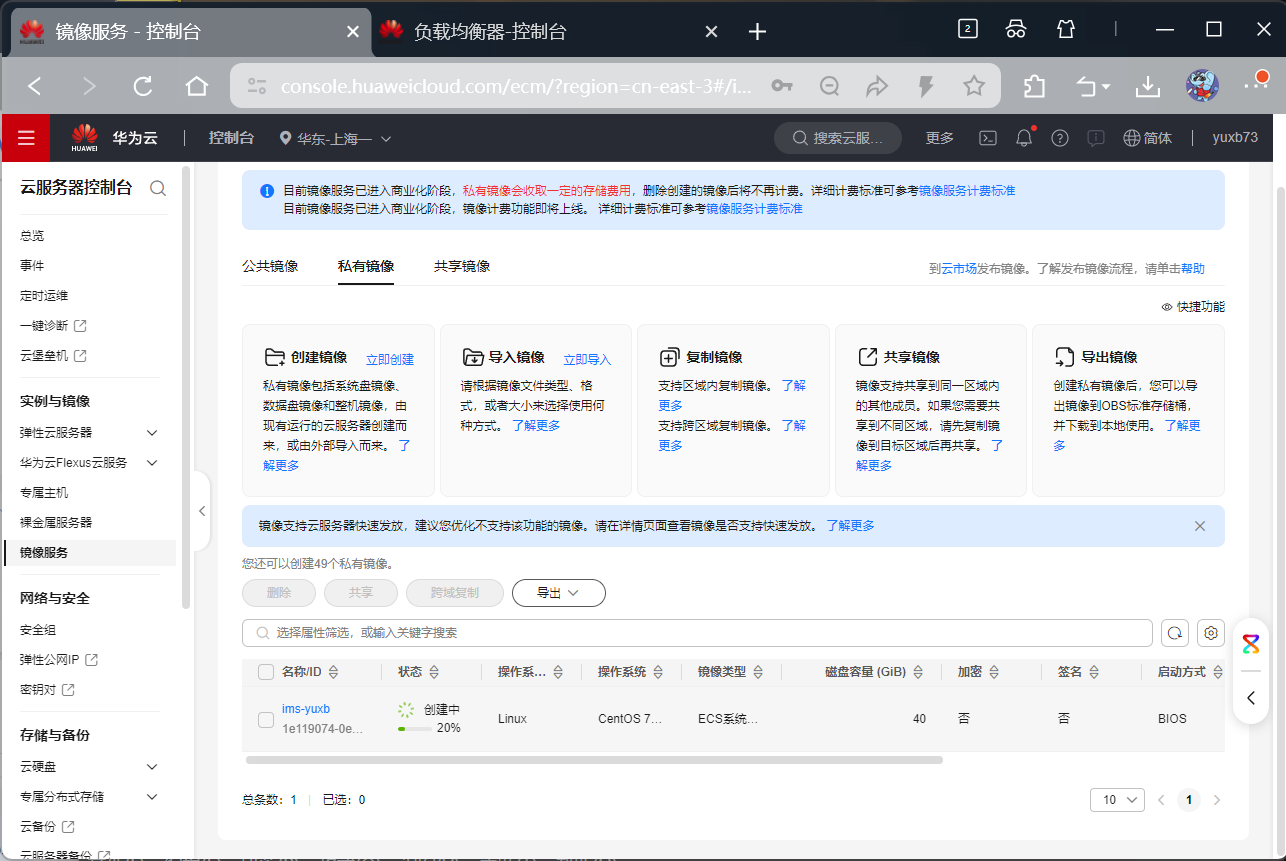Open 更多 in header
This screenshot has height=861, width=1286.
coord(940,138)
